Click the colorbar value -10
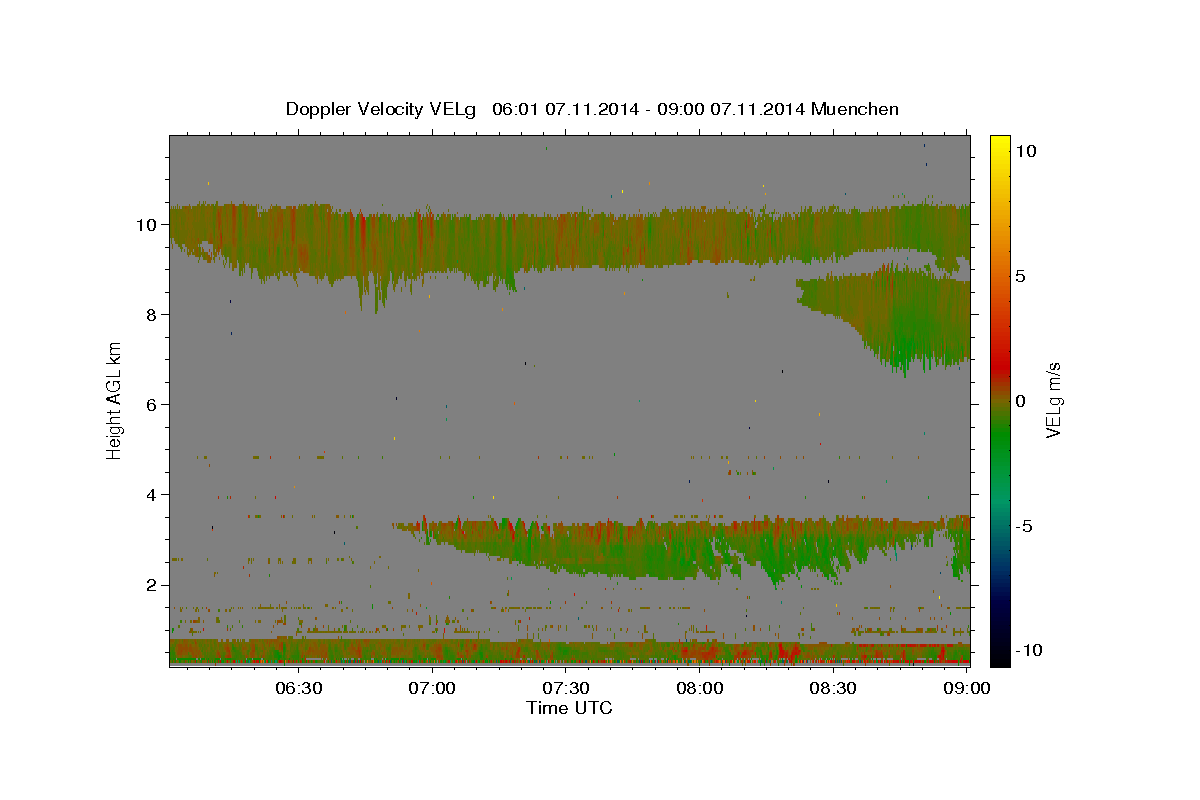Screen dimensions: 1200x800 pyautogui.click(x=1029, y=650)
